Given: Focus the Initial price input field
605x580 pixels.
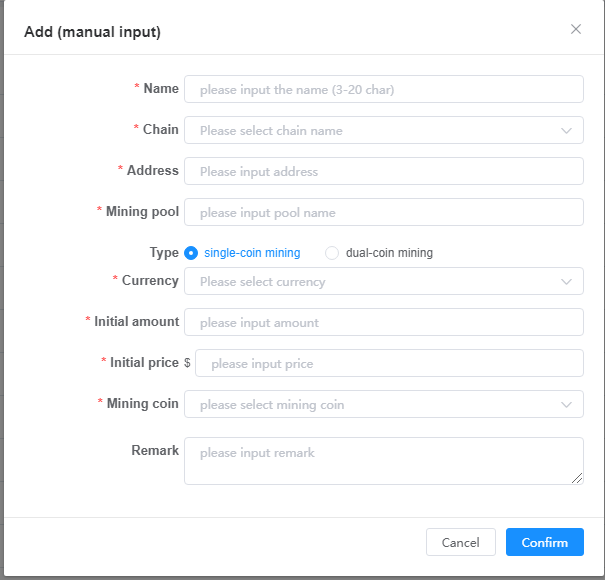Looking at the screenshot, I should (x=389, y=363).
